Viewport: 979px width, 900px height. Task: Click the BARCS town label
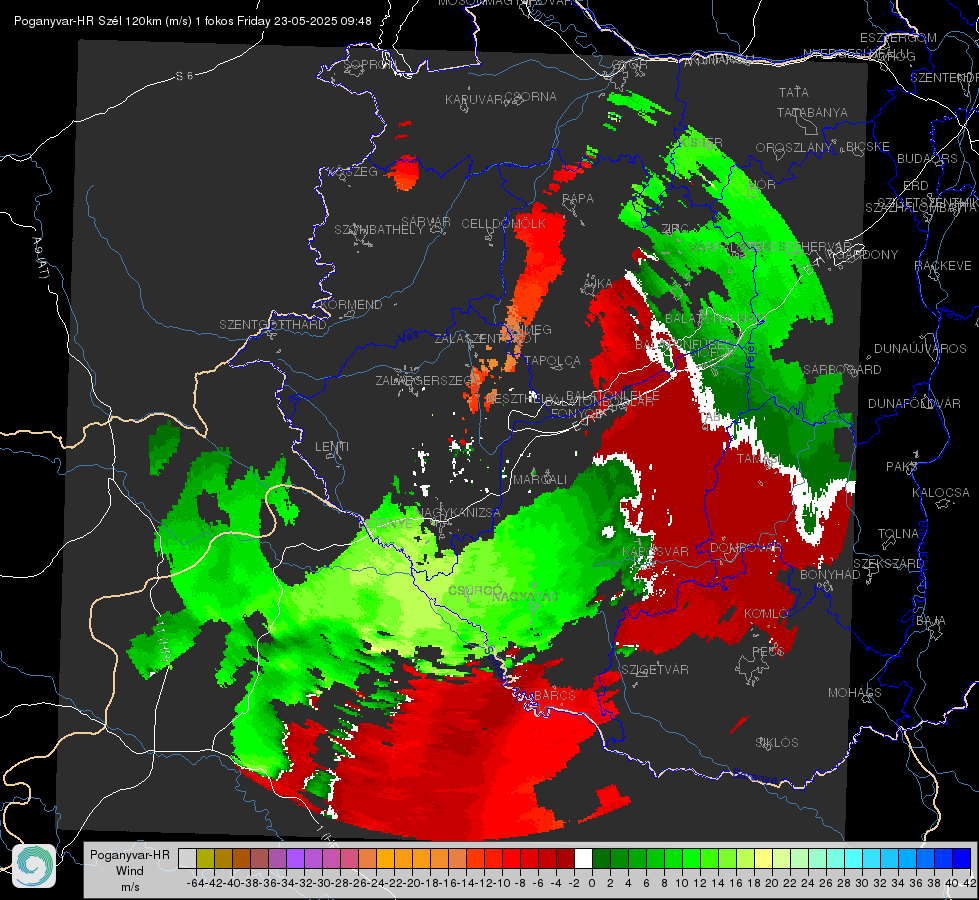point(555,695)
